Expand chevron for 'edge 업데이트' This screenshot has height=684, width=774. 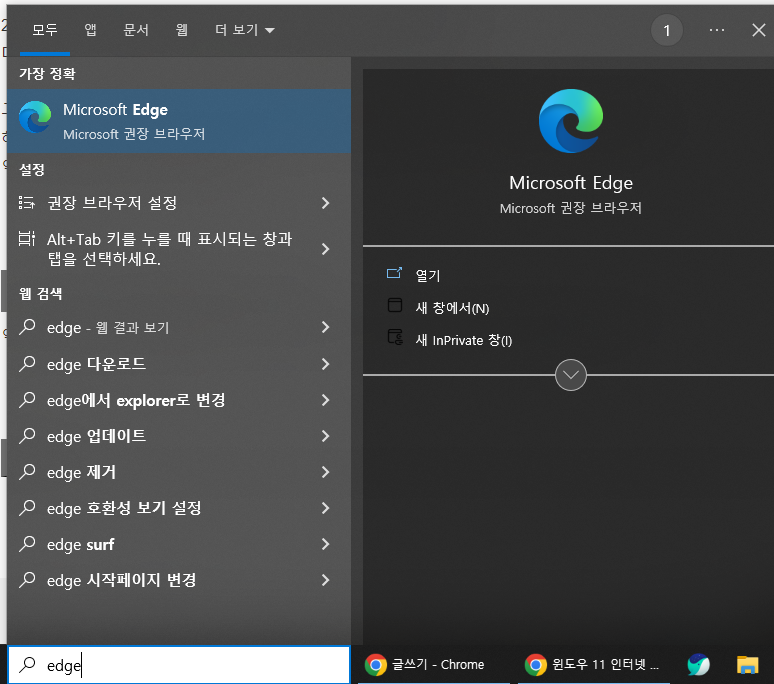[325, 436]
